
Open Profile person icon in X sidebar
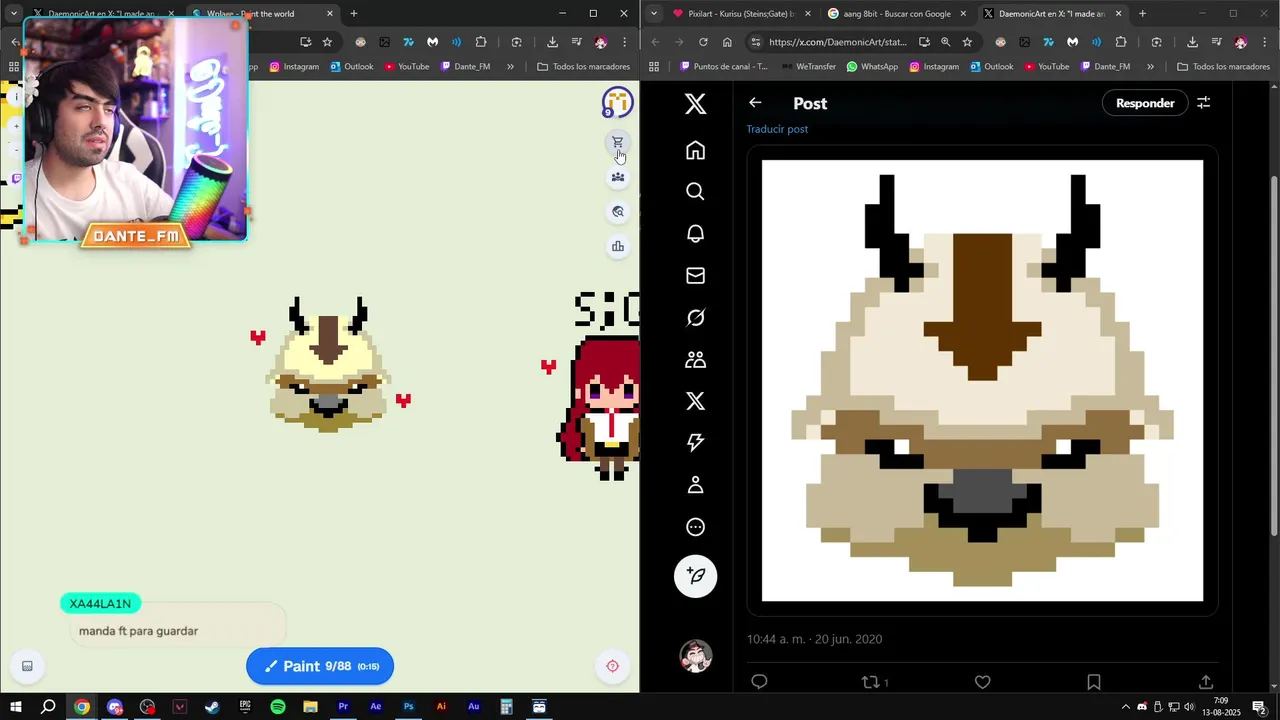[x=695, y=485]
